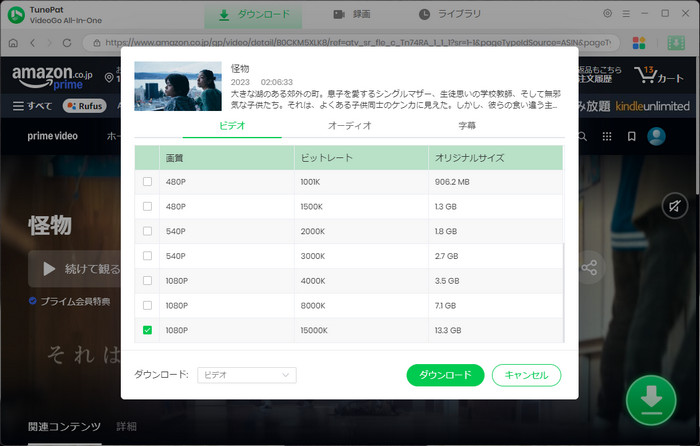Uncheck the 1080P 15000K row checkbox
This screenshot has height=446, width=700.
coord(147,330)
